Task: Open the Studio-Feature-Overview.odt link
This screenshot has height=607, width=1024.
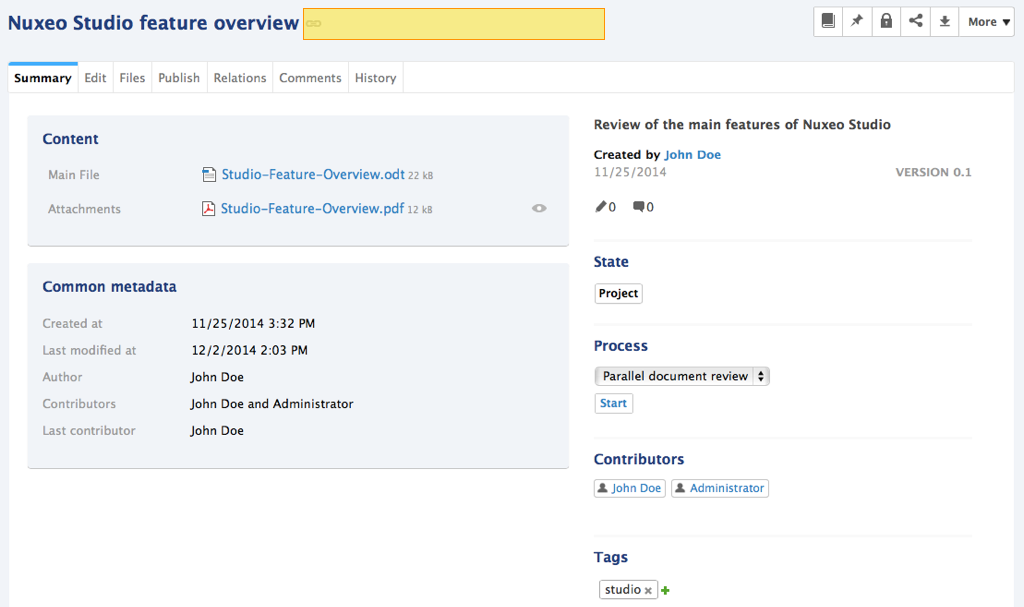Action: pos(313,174)
